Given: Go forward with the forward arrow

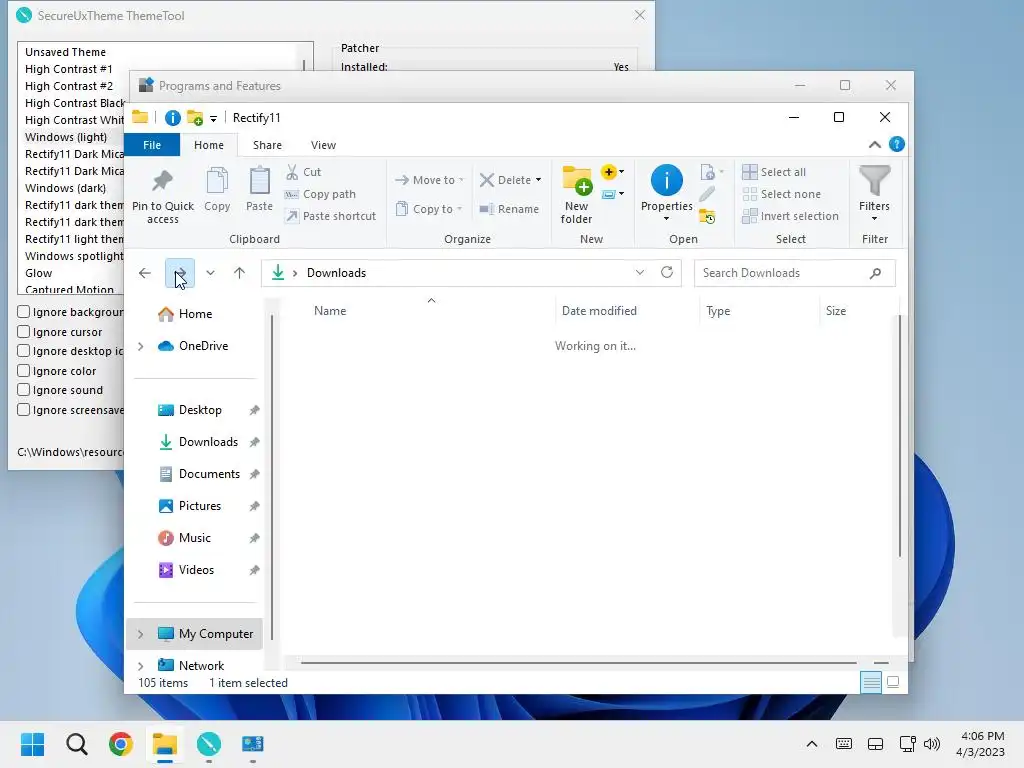Looking at the screenshot, I should tap(180, 273).
